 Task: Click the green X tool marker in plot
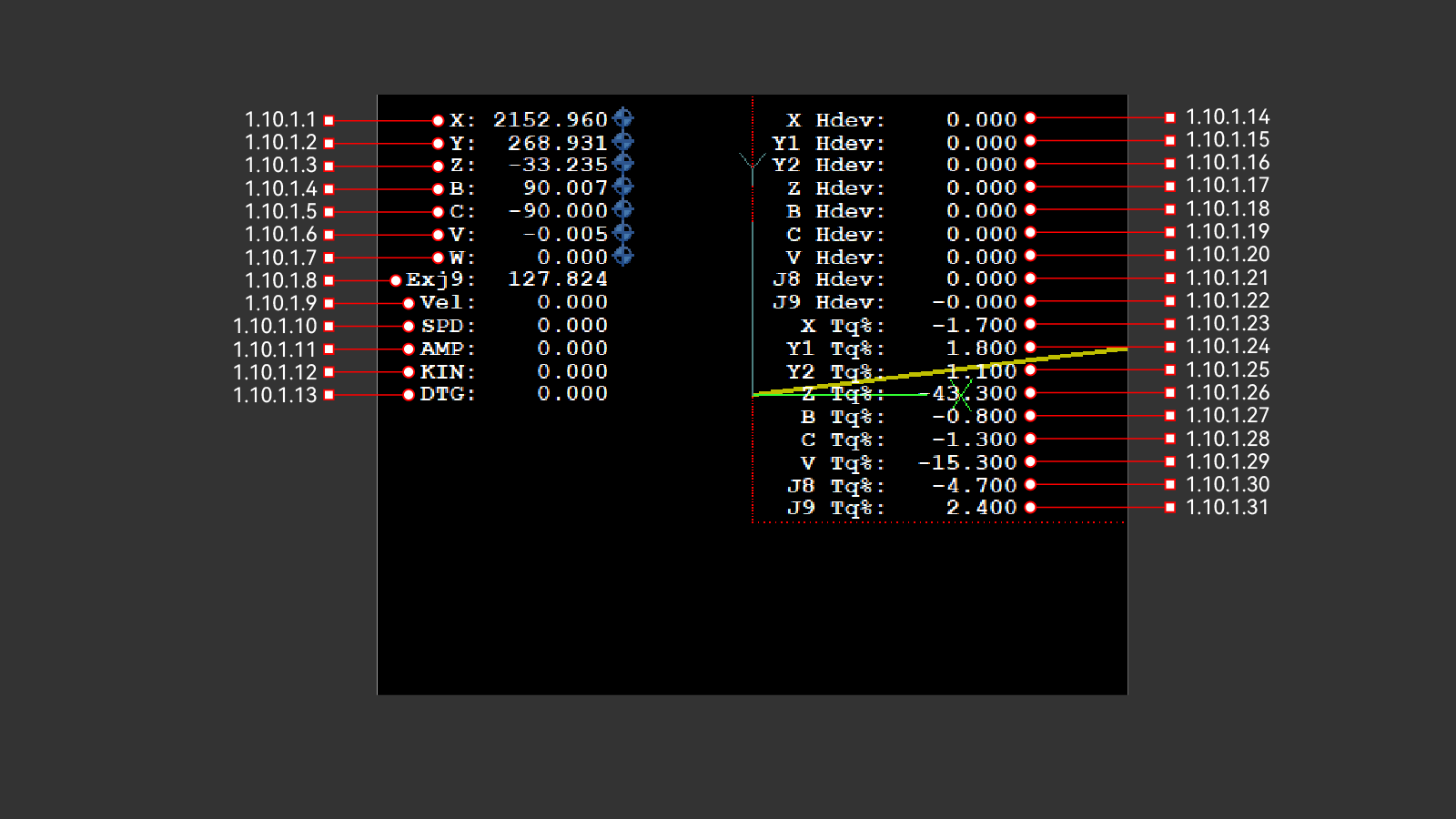tap(961, 394)
